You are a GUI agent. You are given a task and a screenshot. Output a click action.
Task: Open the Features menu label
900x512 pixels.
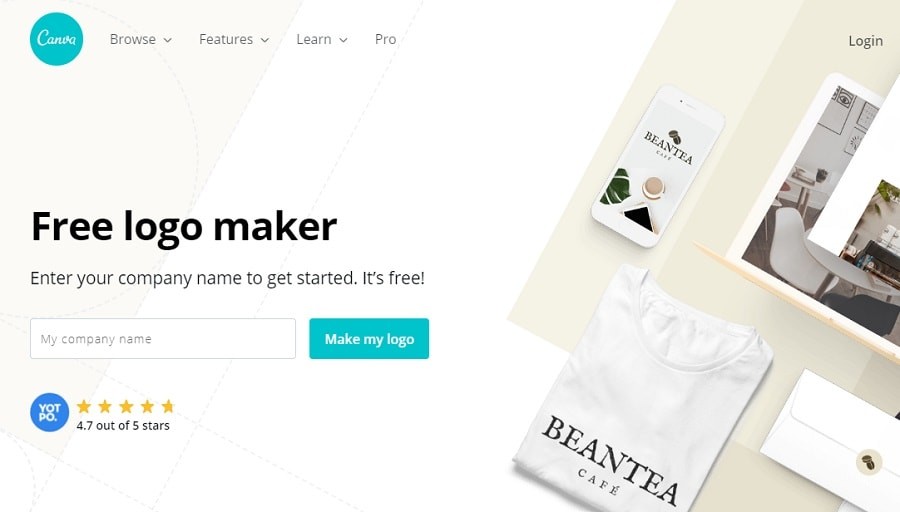(226, 39)
